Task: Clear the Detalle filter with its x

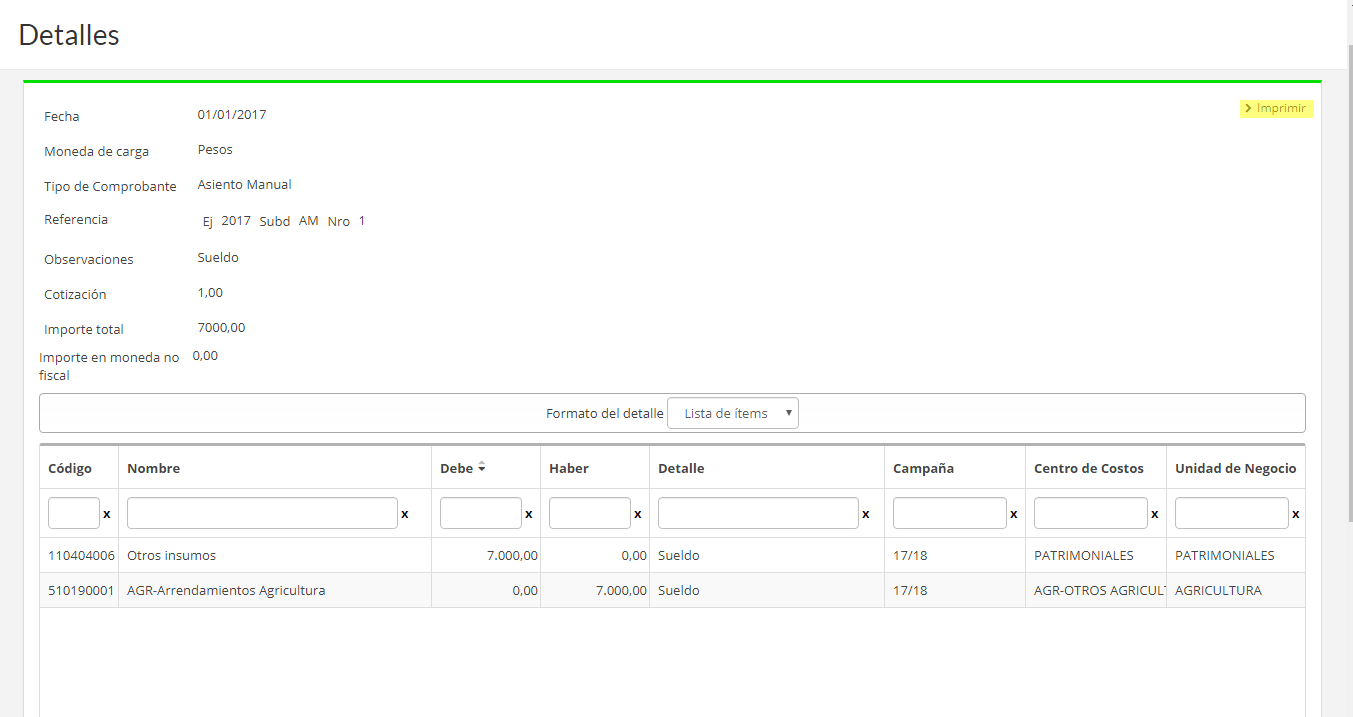Action: [x=866, y=514]
